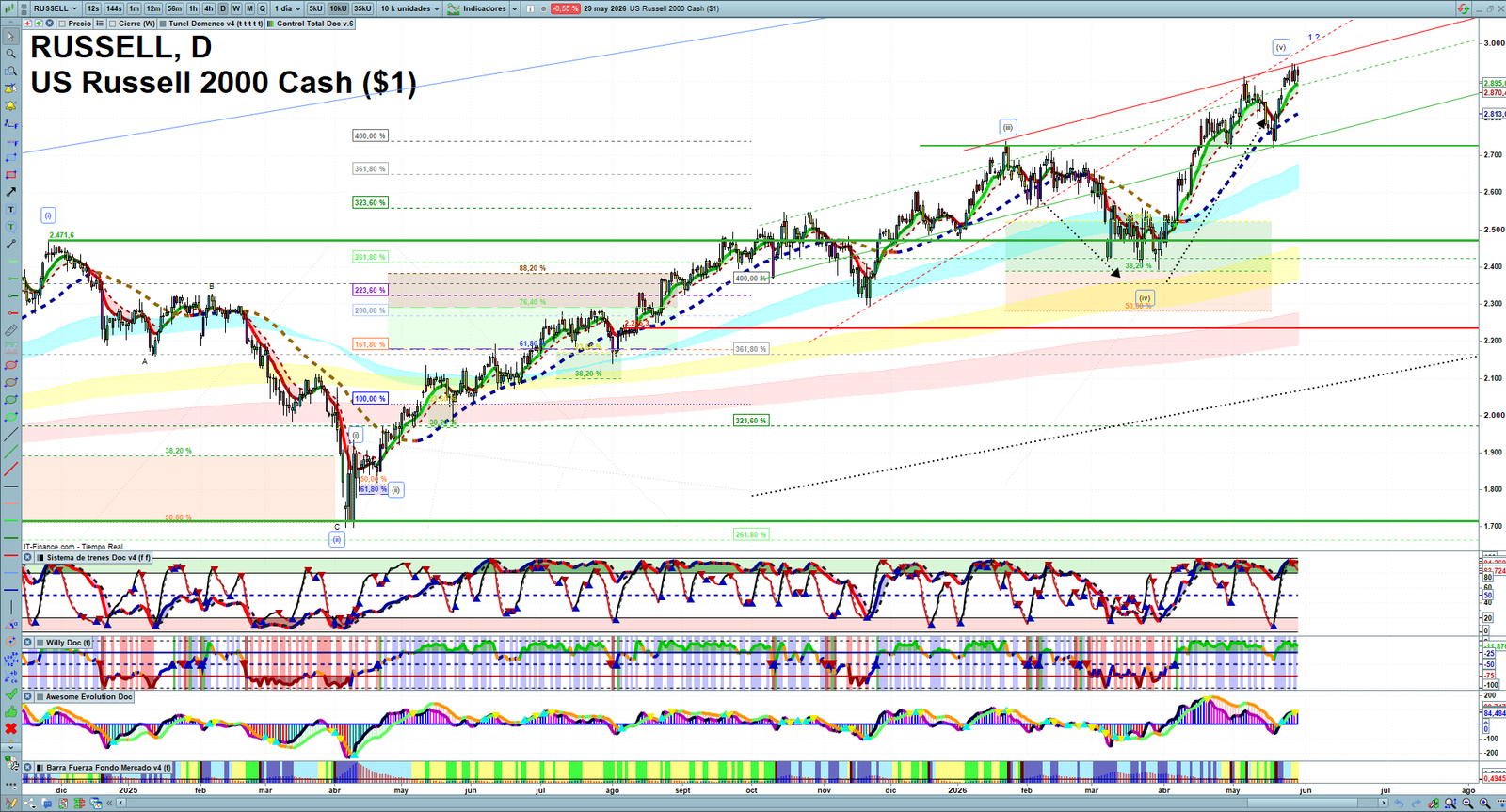Click the red X delete icon
This screenshot has height=812, width=1506.
tap(11, 728)
